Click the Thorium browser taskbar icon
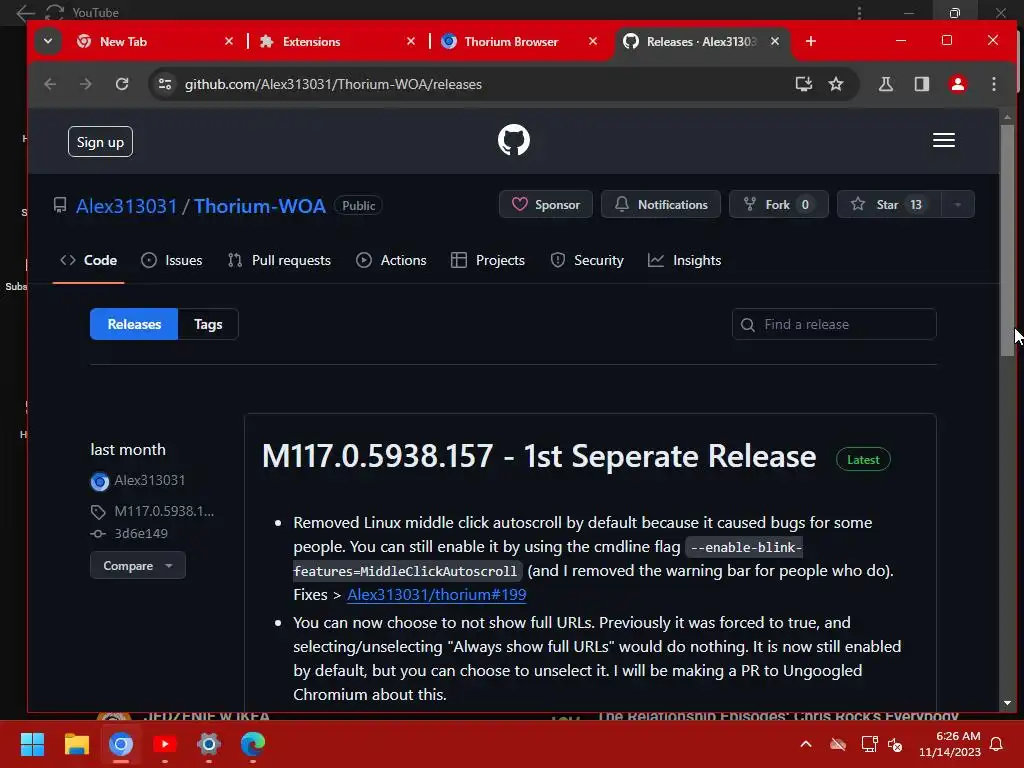This screenshot has height=768, width=1024. pyautogui.click(x=121, y=744)
